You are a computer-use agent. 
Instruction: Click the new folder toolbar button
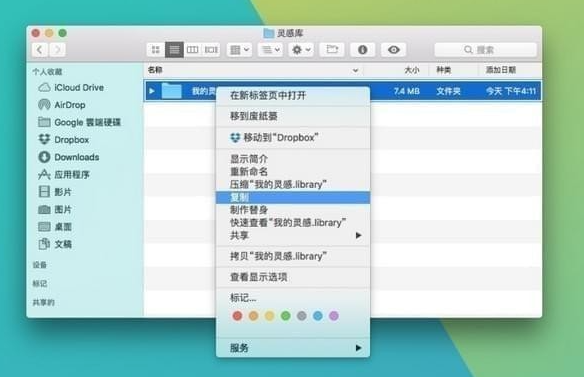pos(332,50)
